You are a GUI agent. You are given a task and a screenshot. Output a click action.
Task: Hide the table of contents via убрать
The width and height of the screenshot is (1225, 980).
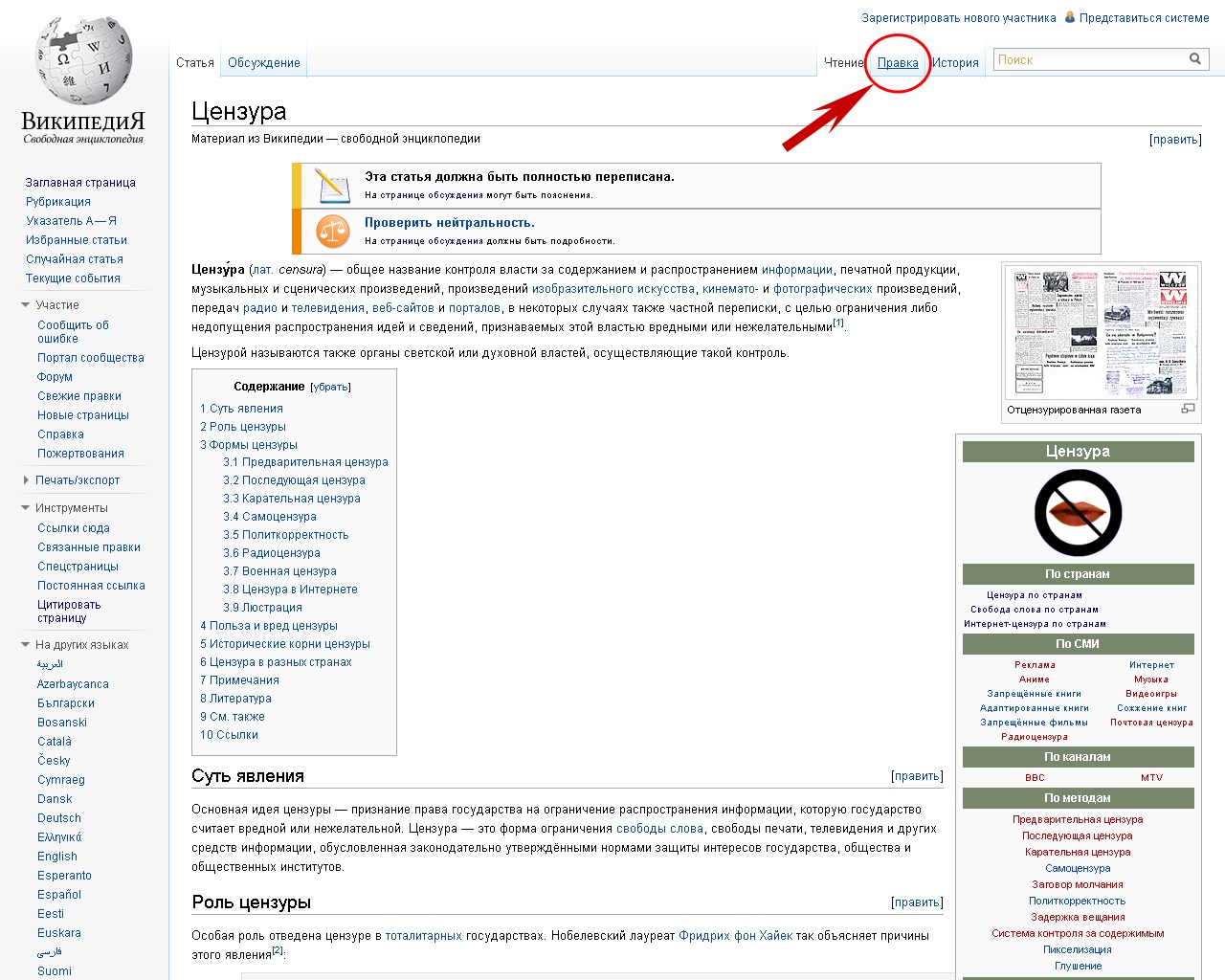tap(331, 388)
